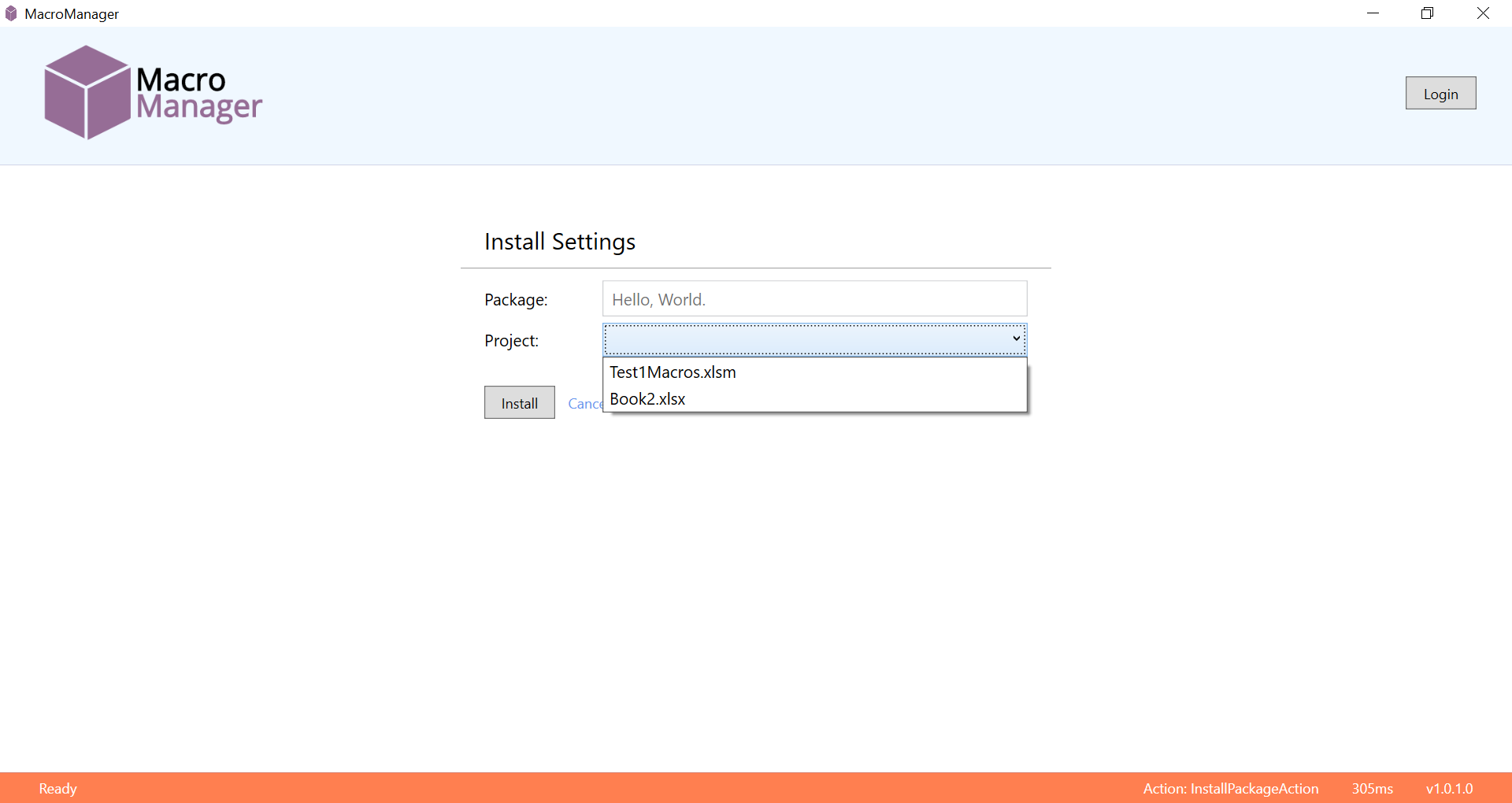Select Test1Macros.xlsm from the Project dropdown

672,372
